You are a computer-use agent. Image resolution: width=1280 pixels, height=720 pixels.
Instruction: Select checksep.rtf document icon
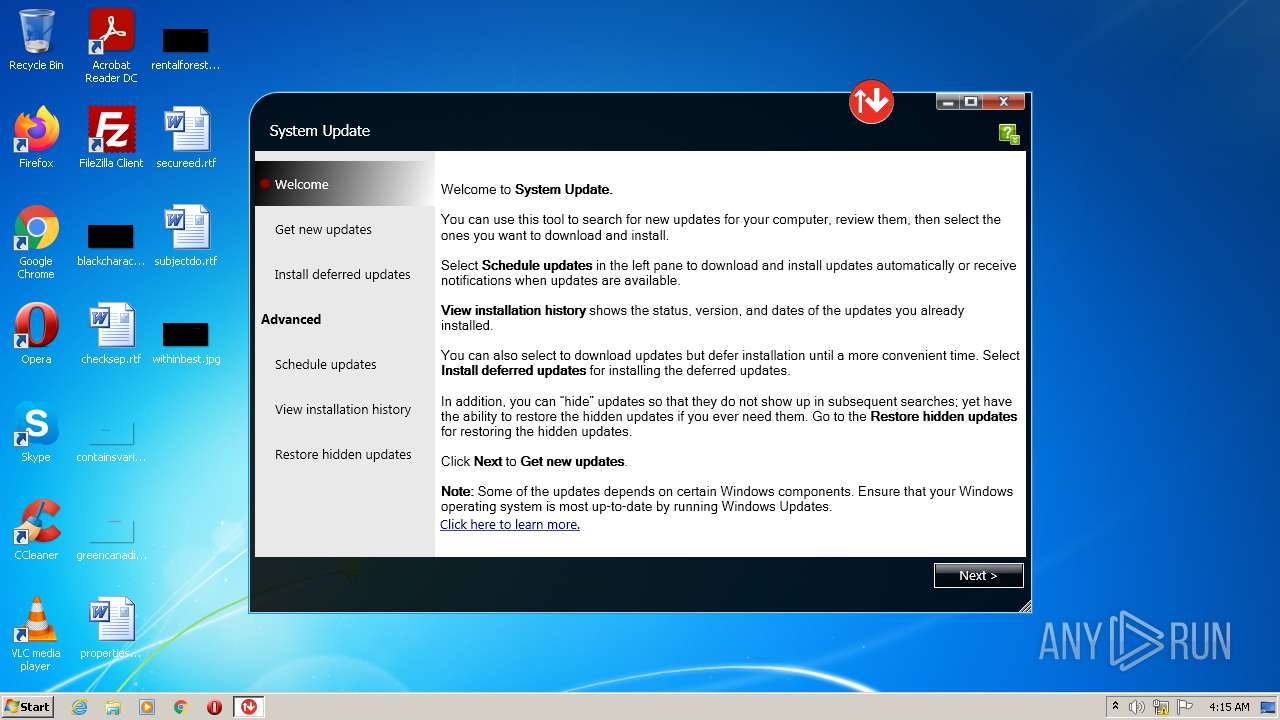tap(111, 334)
